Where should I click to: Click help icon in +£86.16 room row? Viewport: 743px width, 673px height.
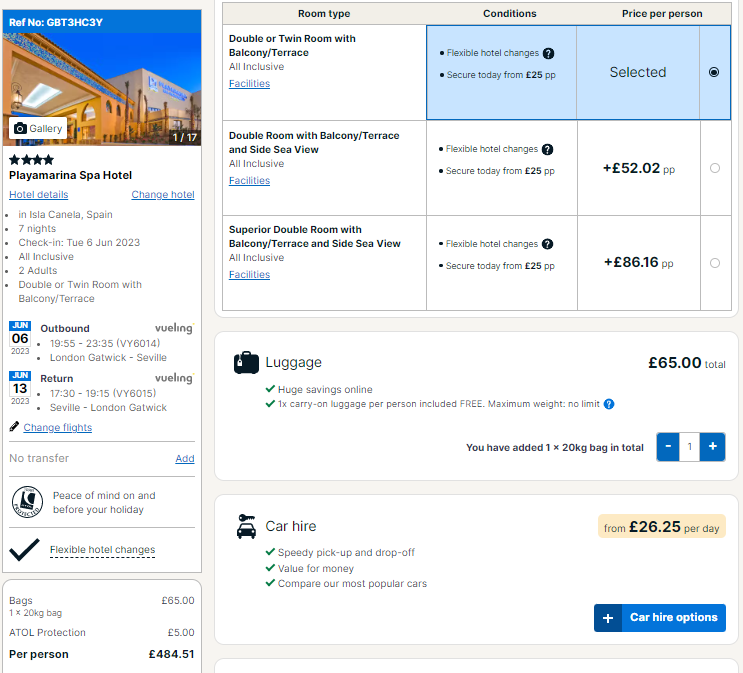click(547, 244)
